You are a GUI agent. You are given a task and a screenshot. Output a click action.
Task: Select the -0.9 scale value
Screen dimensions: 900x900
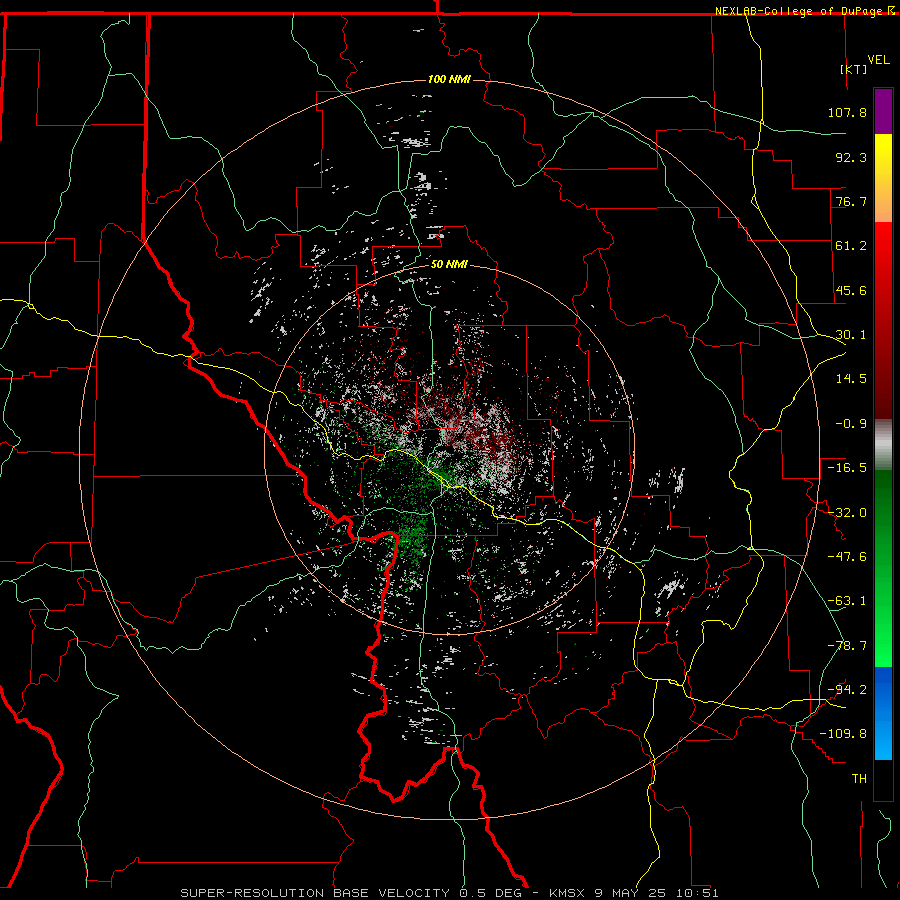pyautogui.click(x=851, y=424)
